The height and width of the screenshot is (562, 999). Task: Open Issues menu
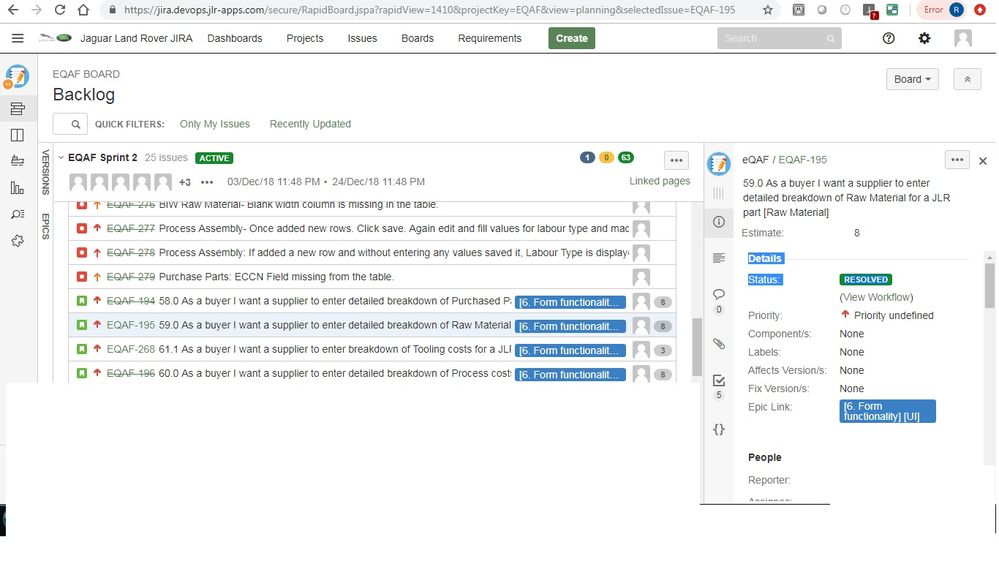362,38
